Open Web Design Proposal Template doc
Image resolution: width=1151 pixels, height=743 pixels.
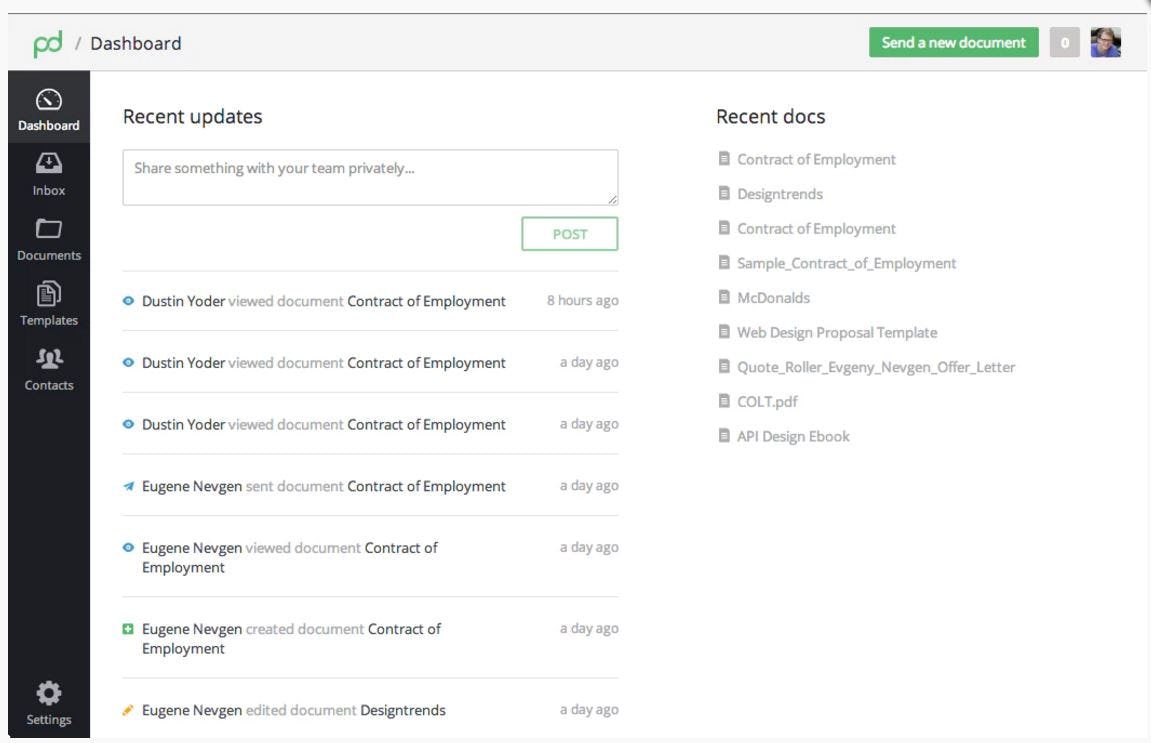[x=836, y=333]
